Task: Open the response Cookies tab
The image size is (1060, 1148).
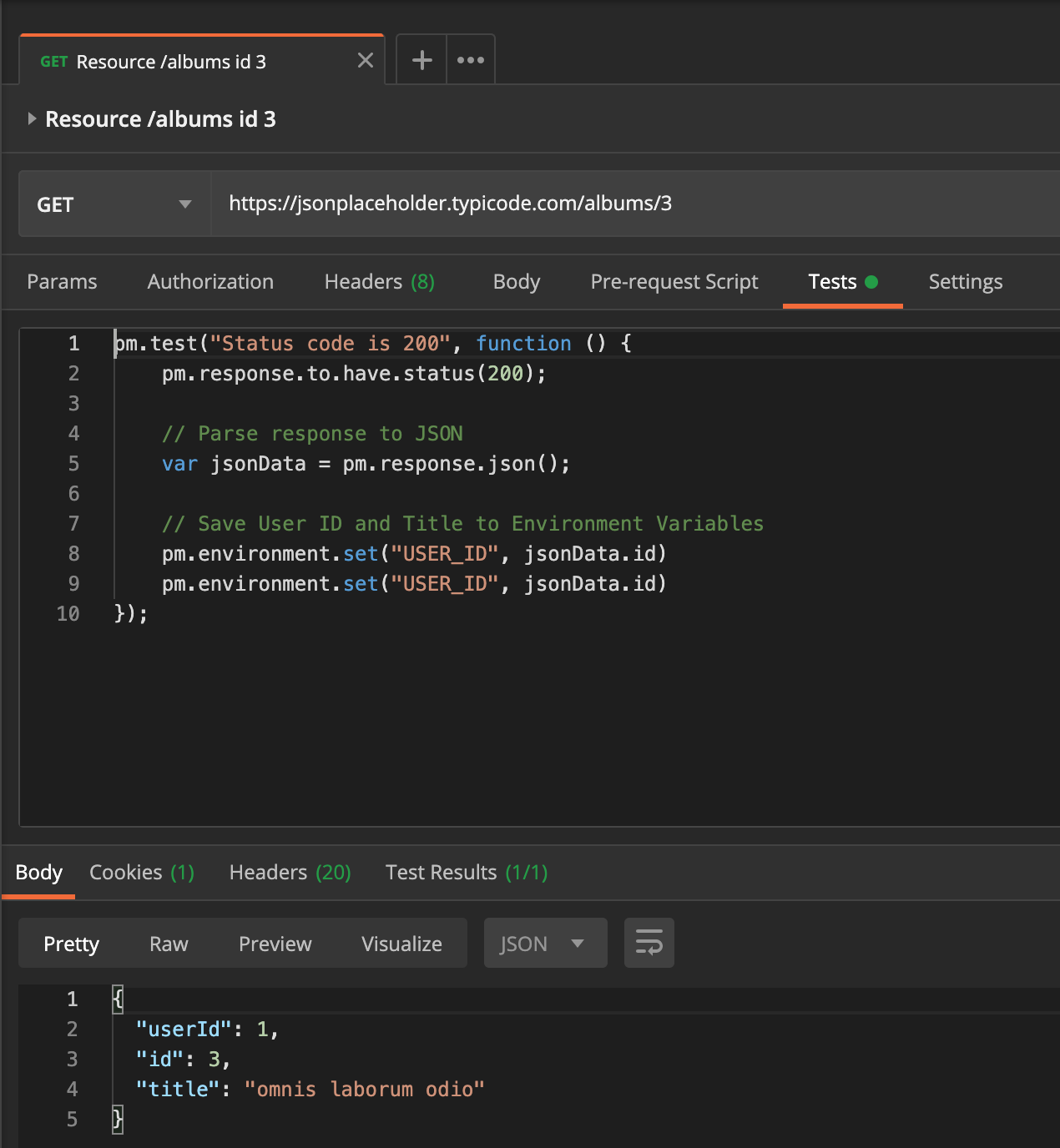Action: [141, 872]
